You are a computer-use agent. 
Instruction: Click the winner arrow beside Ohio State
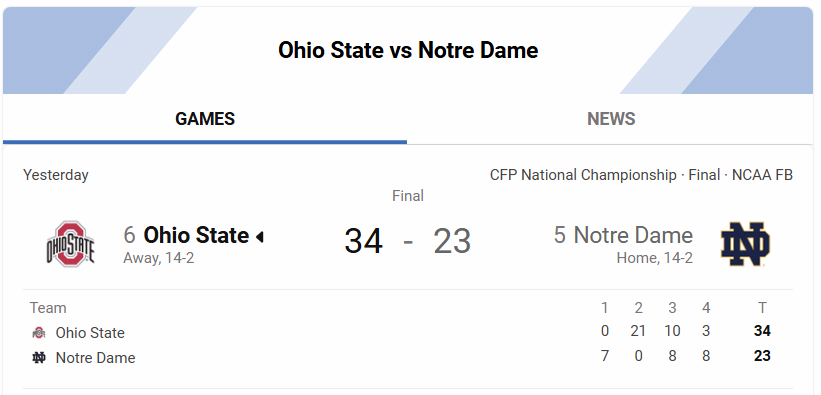pos(259,237)
